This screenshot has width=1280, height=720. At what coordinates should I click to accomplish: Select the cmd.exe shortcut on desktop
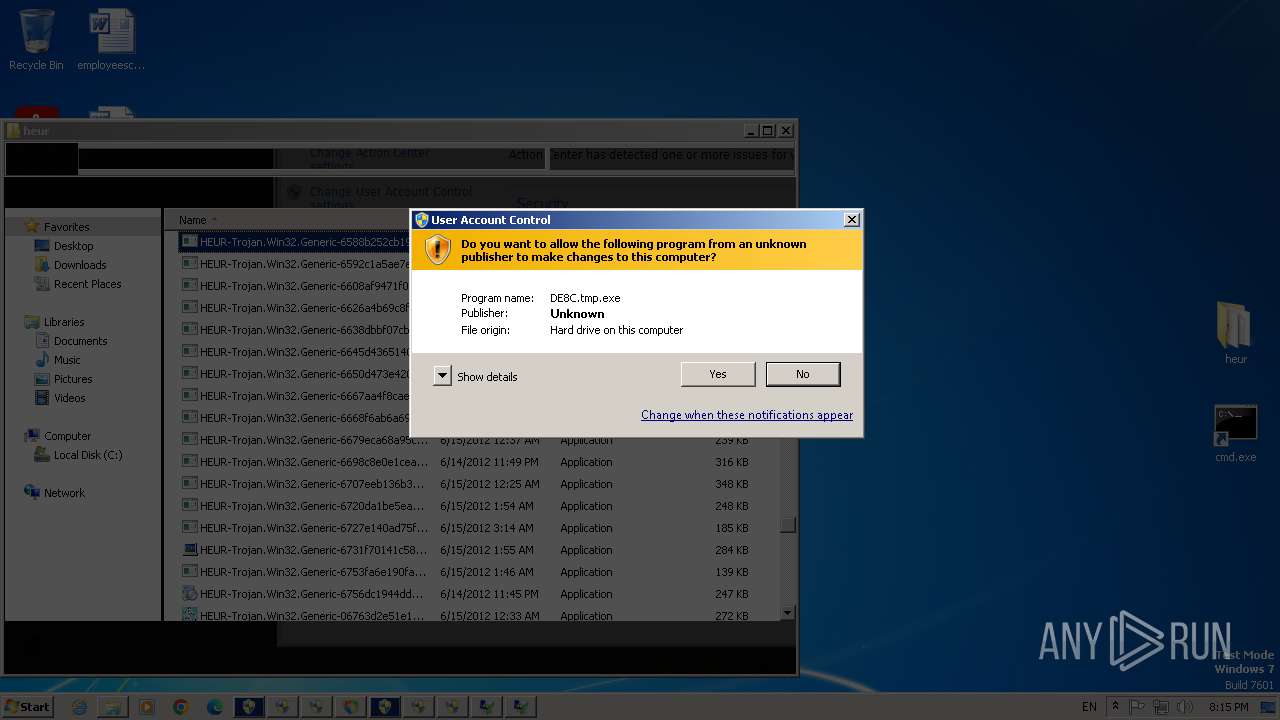(1236, 434)
